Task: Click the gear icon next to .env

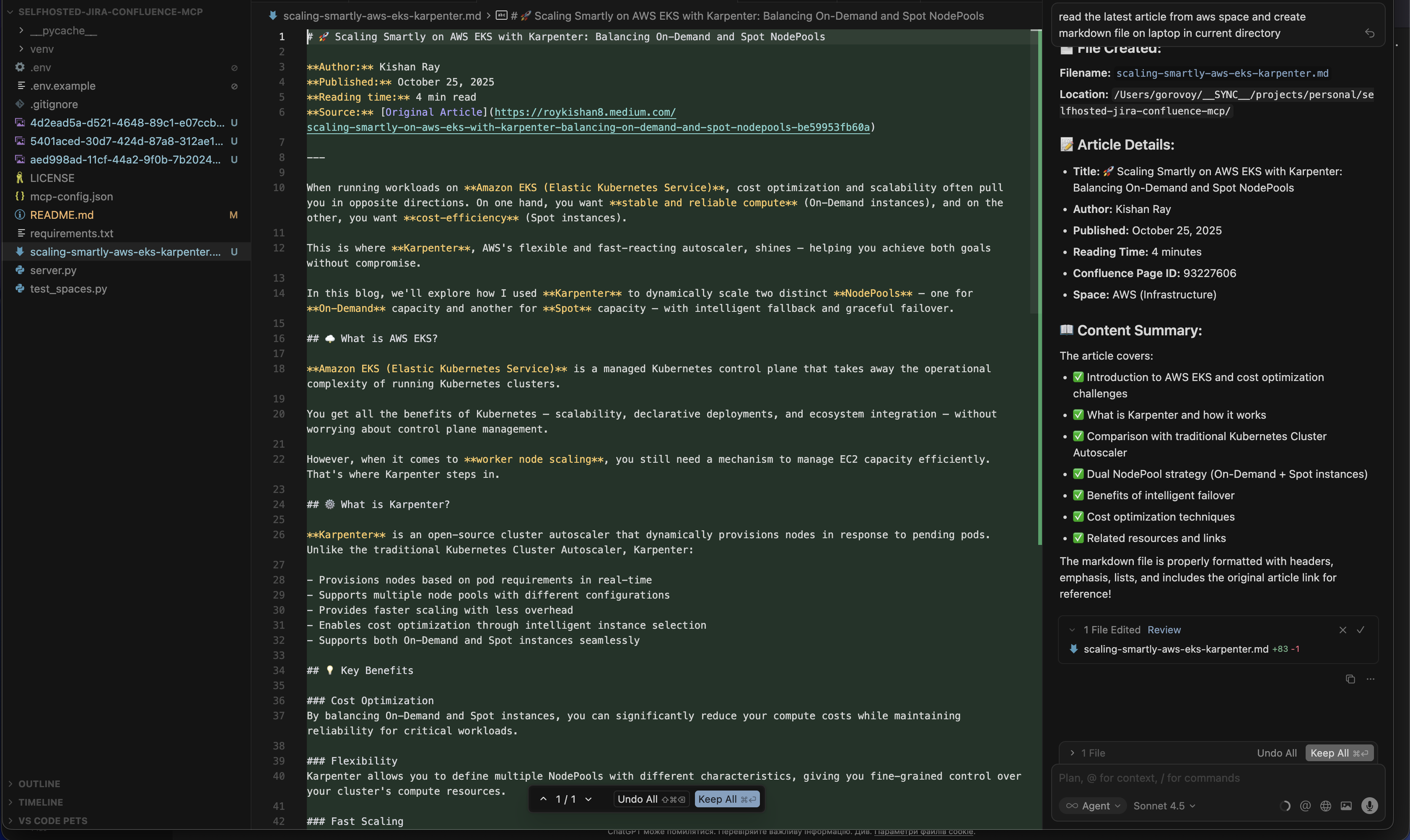Action: tap(20, 67)
